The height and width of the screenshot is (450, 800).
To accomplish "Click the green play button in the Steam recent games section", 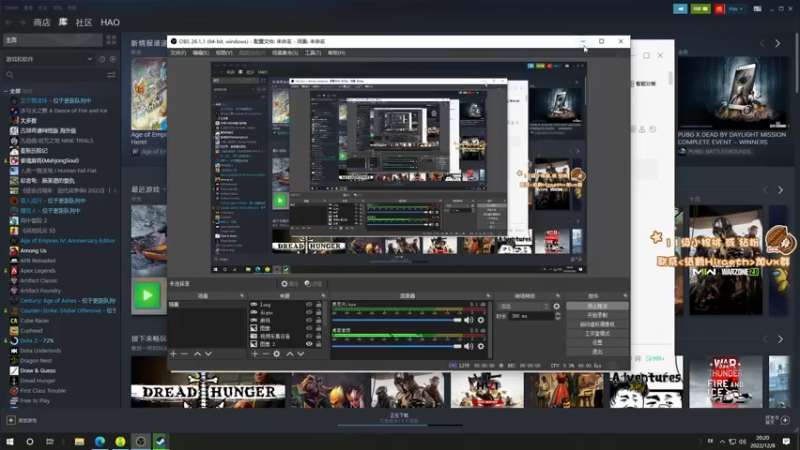I will [x=147, y=295].
